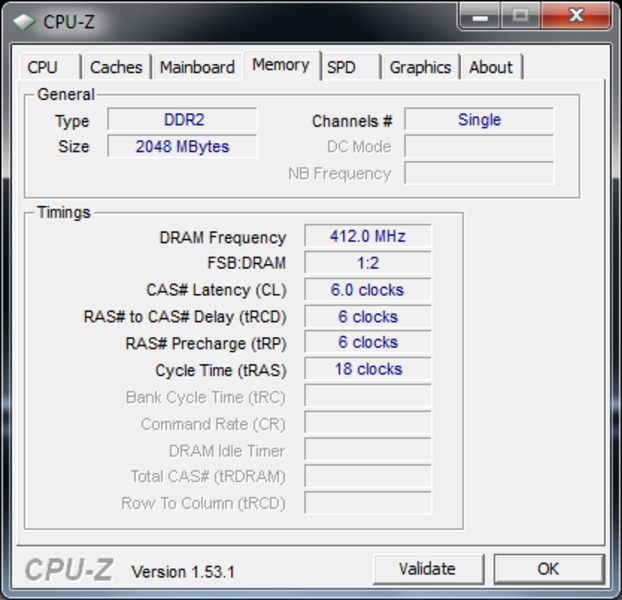Click the Channels # field showing Single
This screenshot has height=600, width=622.
(479, 119)
